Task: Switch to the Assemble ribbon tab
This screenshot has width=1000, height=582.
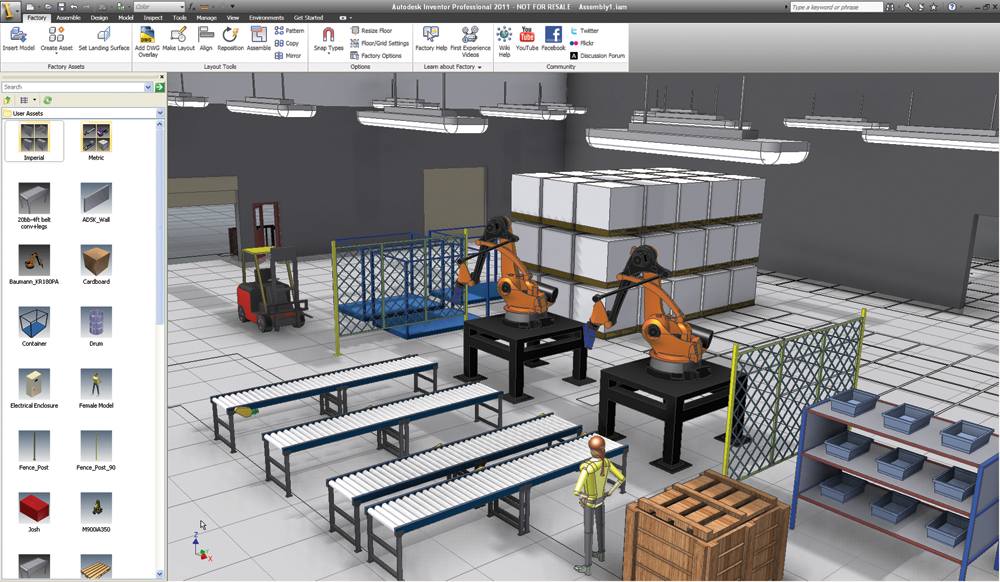Action: point(67,18)
